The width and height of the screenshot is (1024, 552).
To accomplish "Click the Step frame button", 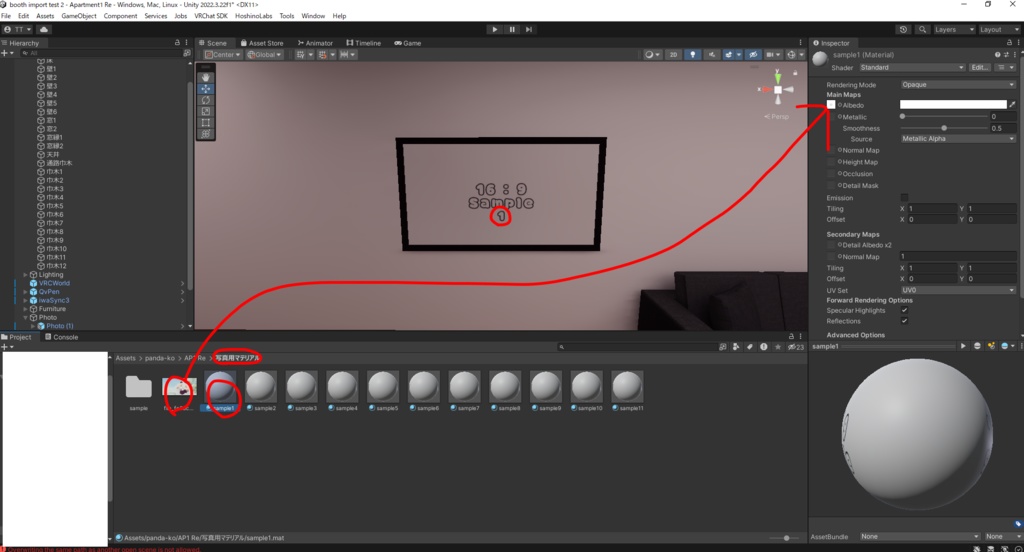I will 529,29.
